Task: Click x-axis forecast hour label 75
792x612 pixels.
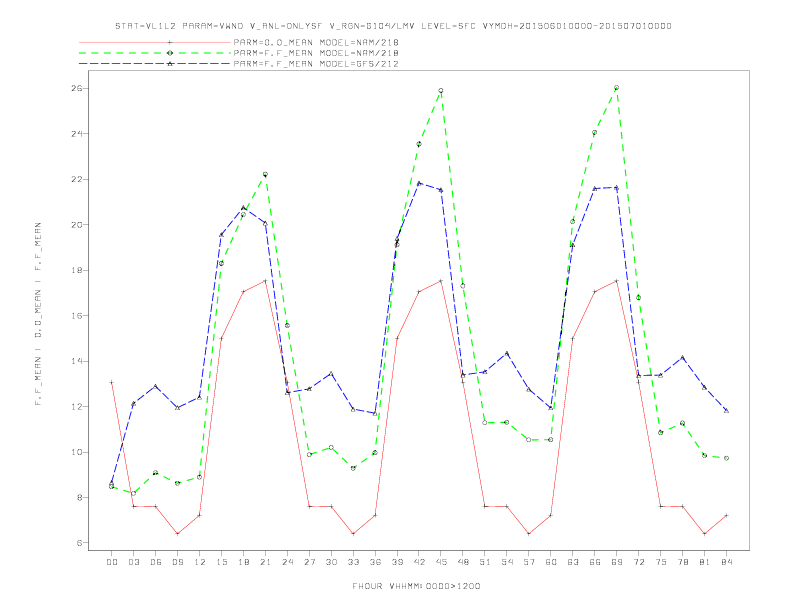Action: click(x=661, y=562)
